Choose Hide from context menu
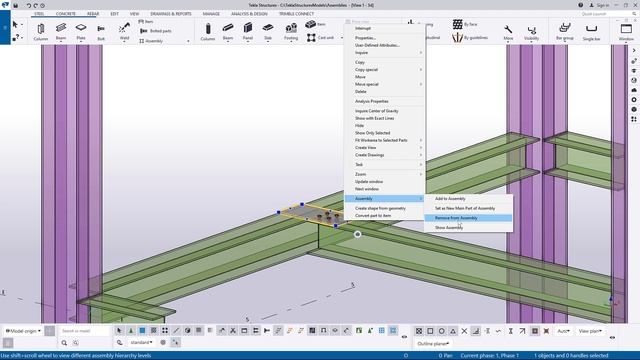Screen dimensions: 640x360 click(384, 126)
